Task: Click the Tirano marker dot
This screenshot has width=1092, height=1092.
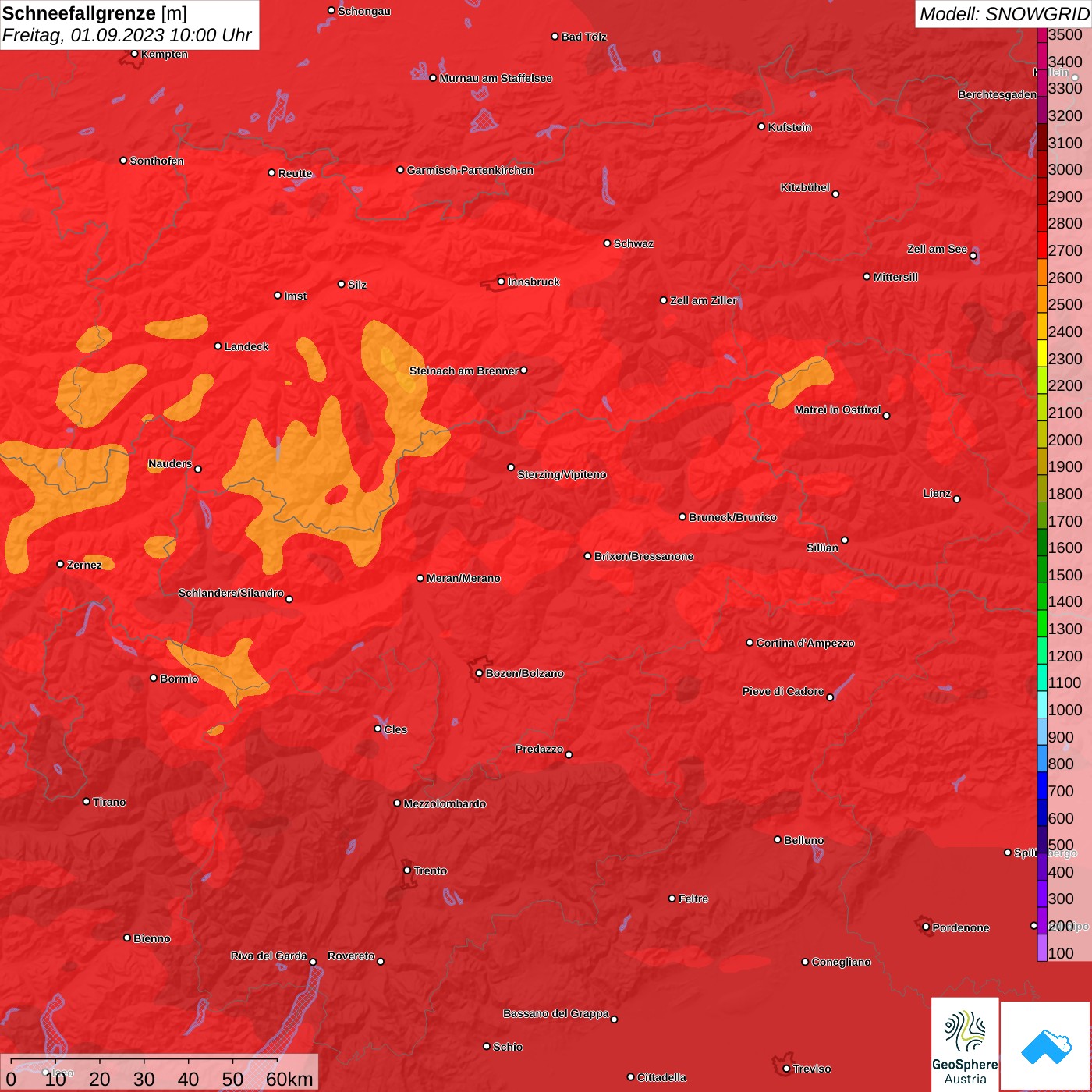Action: [87, 801]
